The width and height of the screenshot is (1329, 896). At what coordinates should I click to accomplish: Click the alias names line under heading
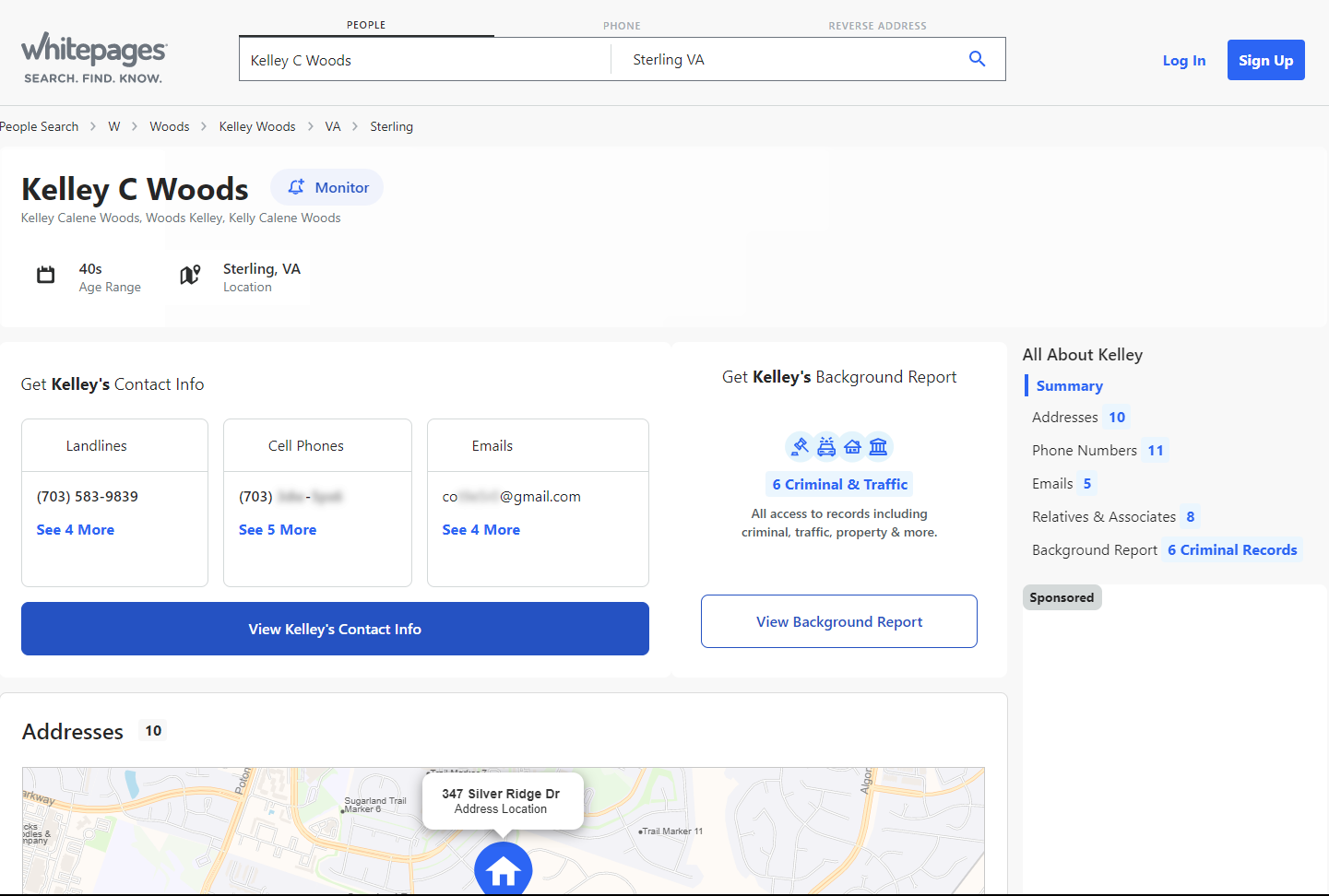pyautogui.click(x=181, y=218)
